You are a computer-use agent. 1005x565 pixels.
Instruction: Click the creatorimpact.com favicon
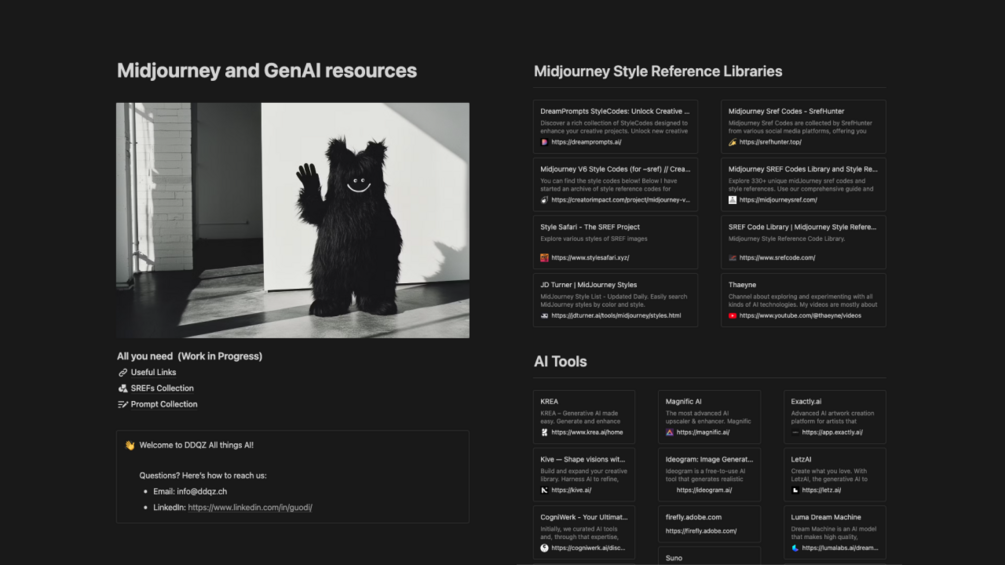[544, 200]
